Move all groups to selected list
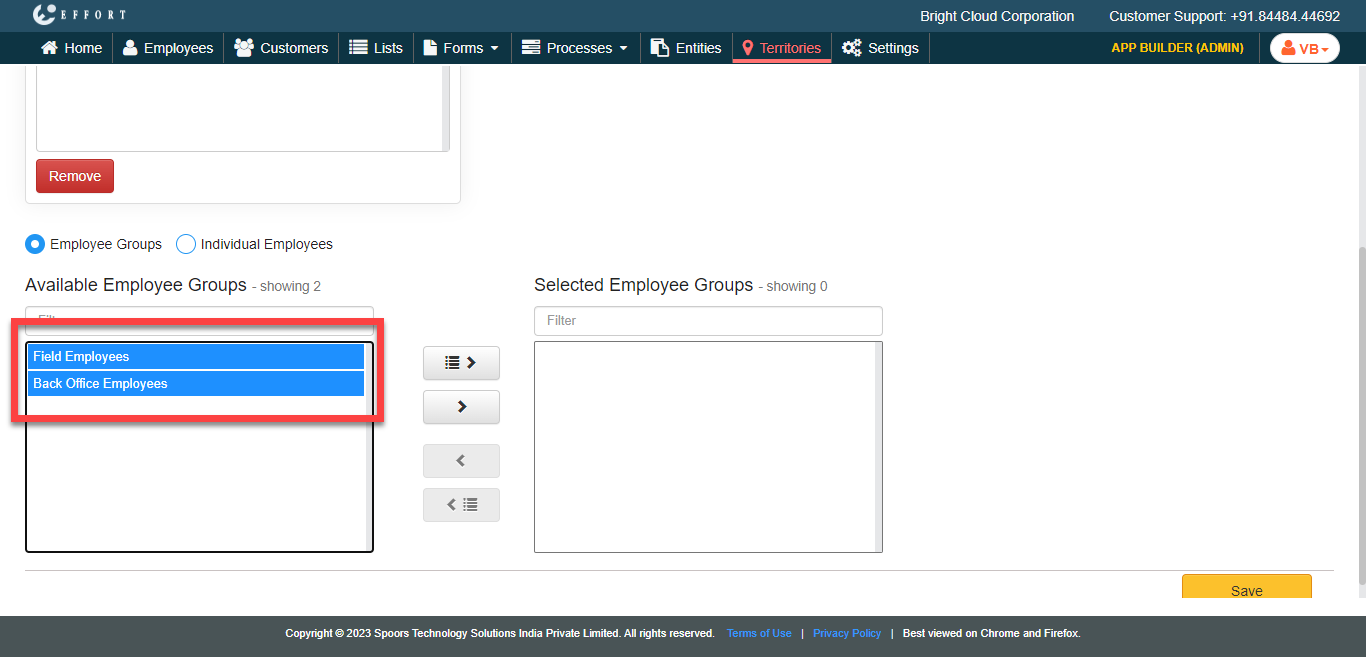1366x657 pixels. pyautogui.click(x=461, y=363)
